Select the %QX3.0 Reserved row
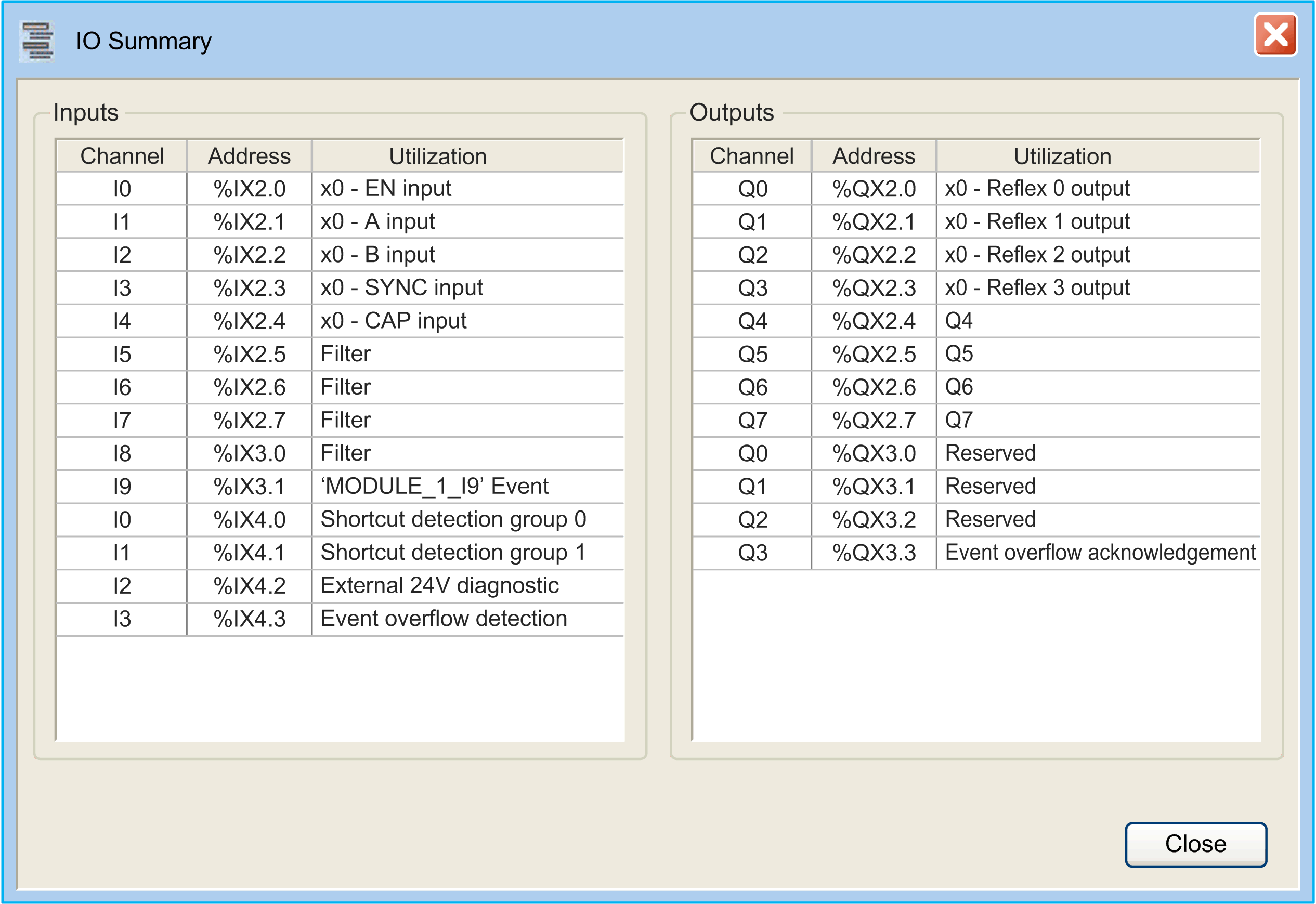 pos(991,454)
